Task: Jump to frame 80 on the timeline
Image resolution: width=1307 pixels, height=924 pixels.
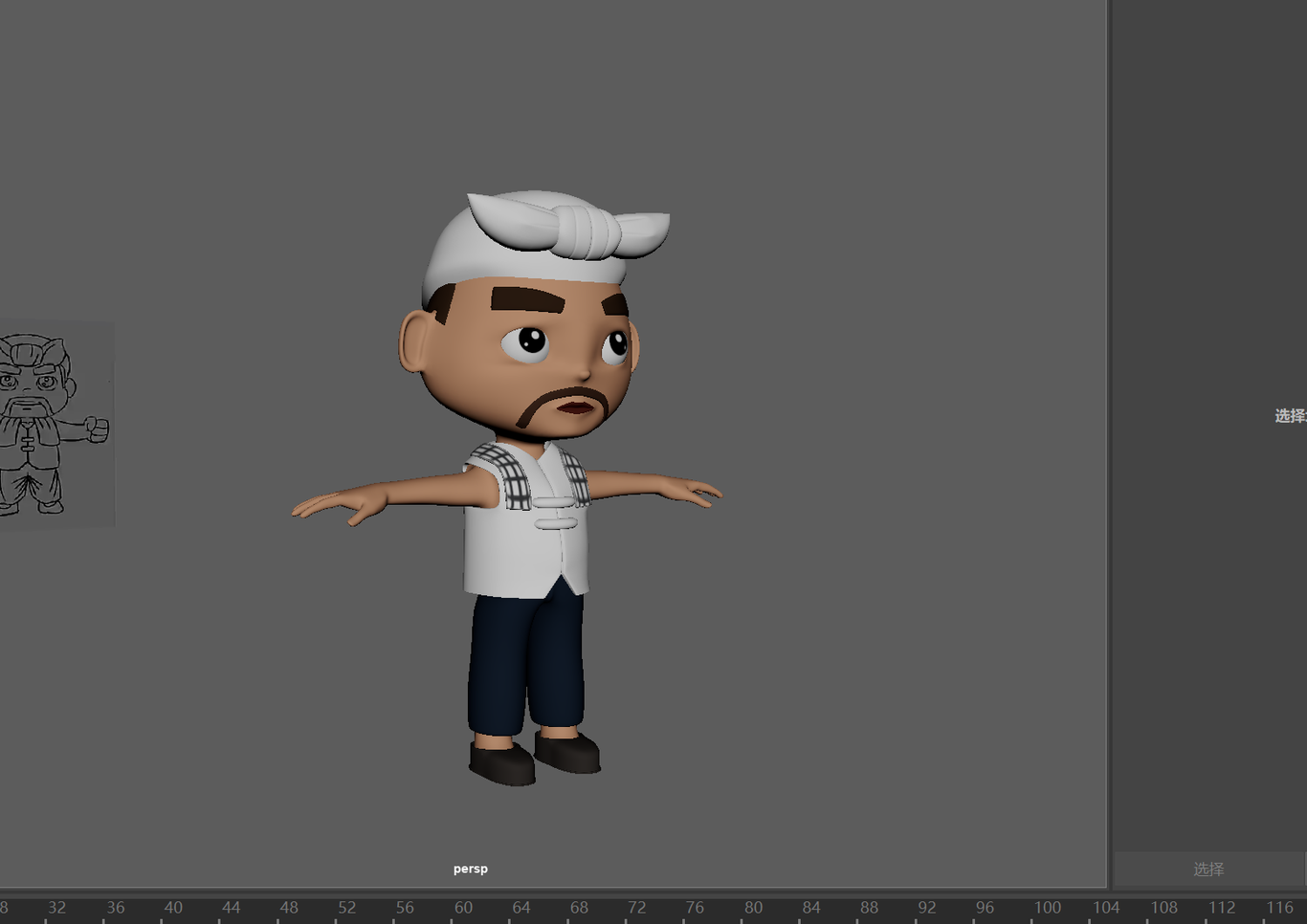Action: pos(754,907)
